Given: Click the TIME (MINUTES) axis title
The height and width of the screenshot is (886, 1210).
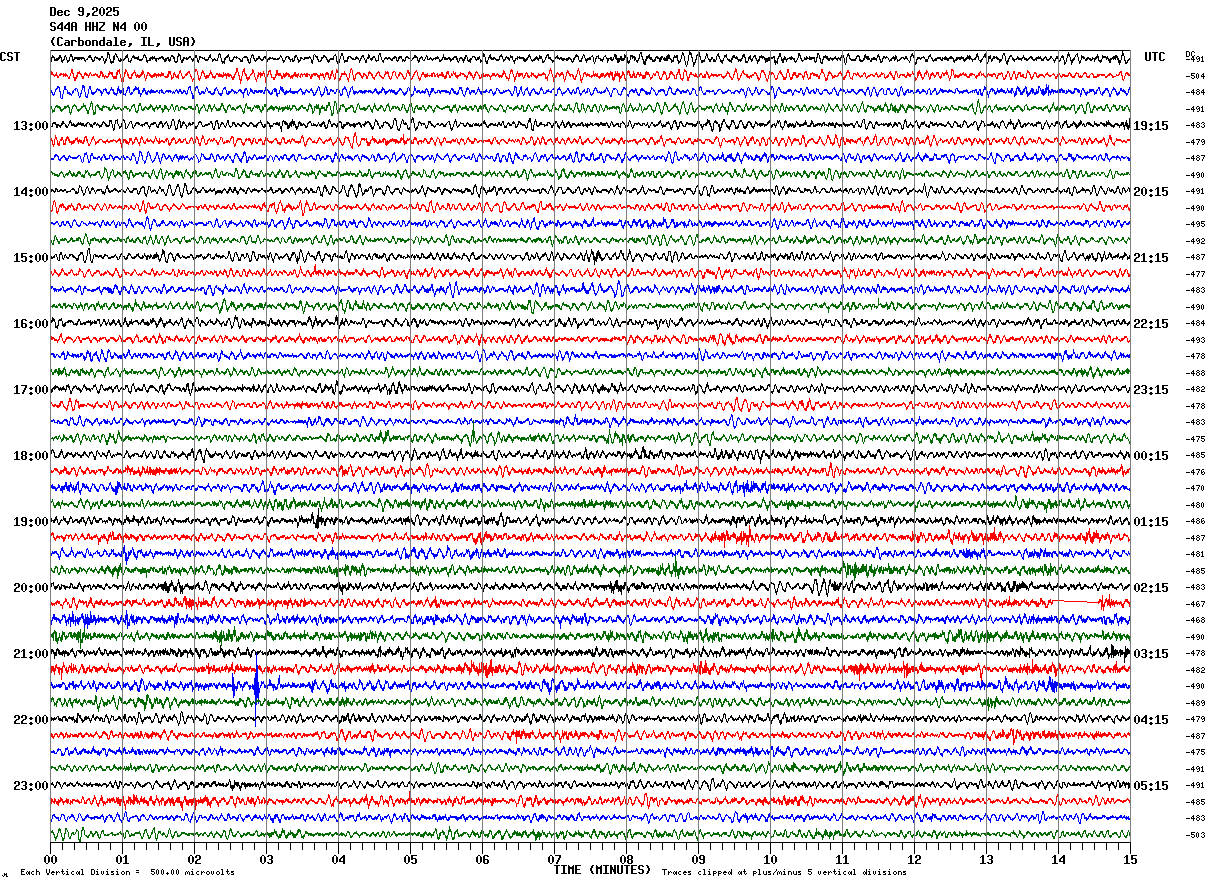Looking at the screenshot, I should pos(602,870).
